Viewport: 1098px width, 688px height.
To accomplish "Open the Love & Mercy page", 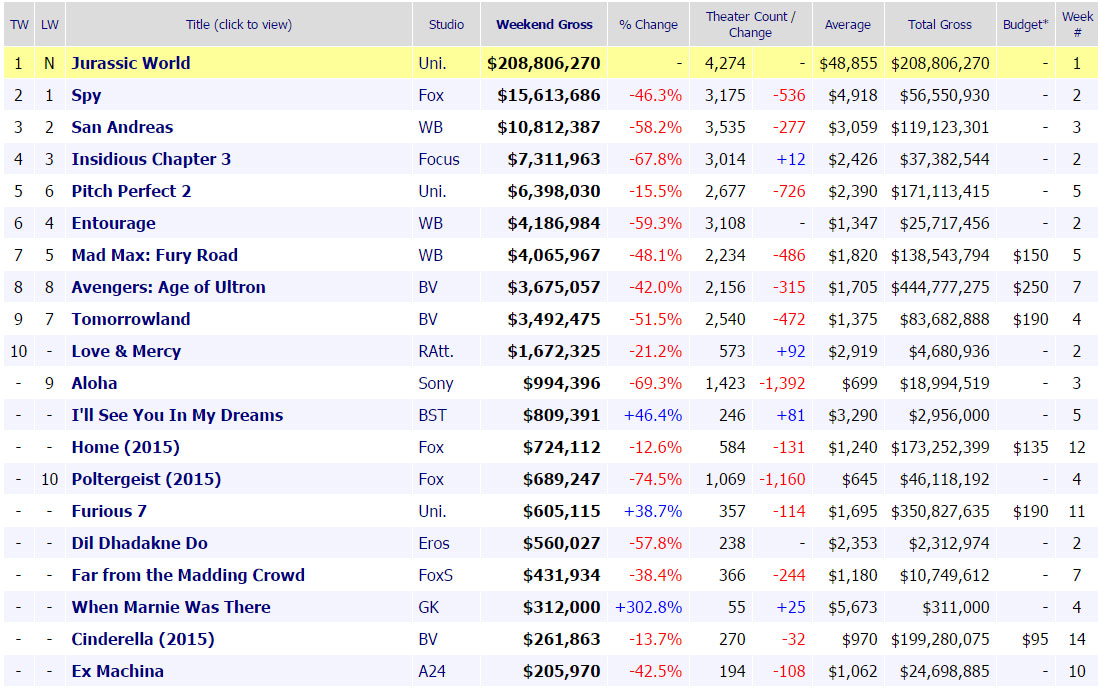I will click(x=126, y=351).
